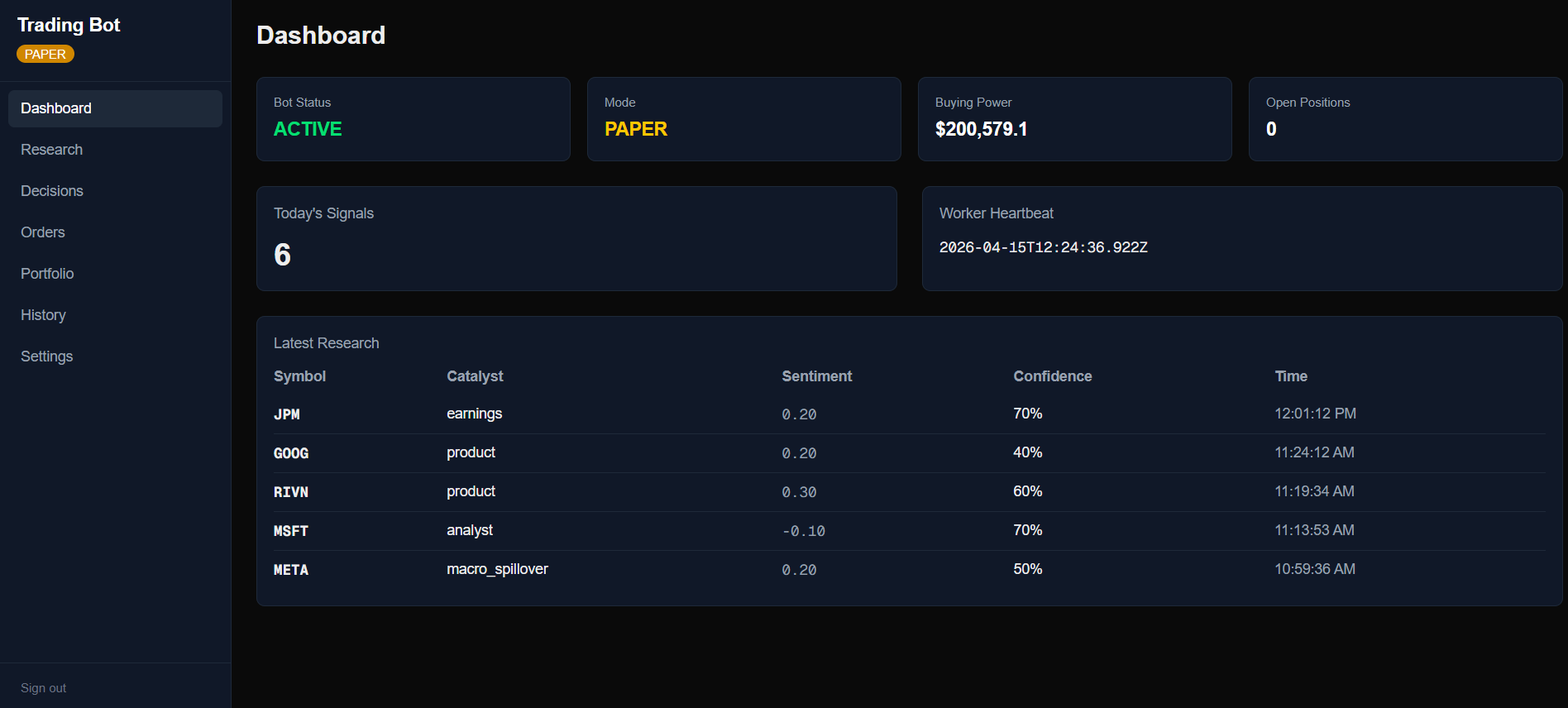Image resolution: width=1568 pixels, height=708 pixels.
Task: Click the Confidence column header
Action: (x=1052, y=376)
